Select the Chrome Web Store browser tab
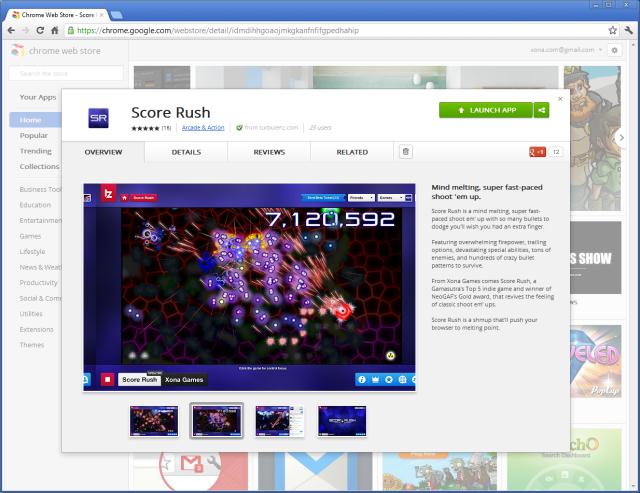This screenshot has width=640, height=493. coord(57,15)
